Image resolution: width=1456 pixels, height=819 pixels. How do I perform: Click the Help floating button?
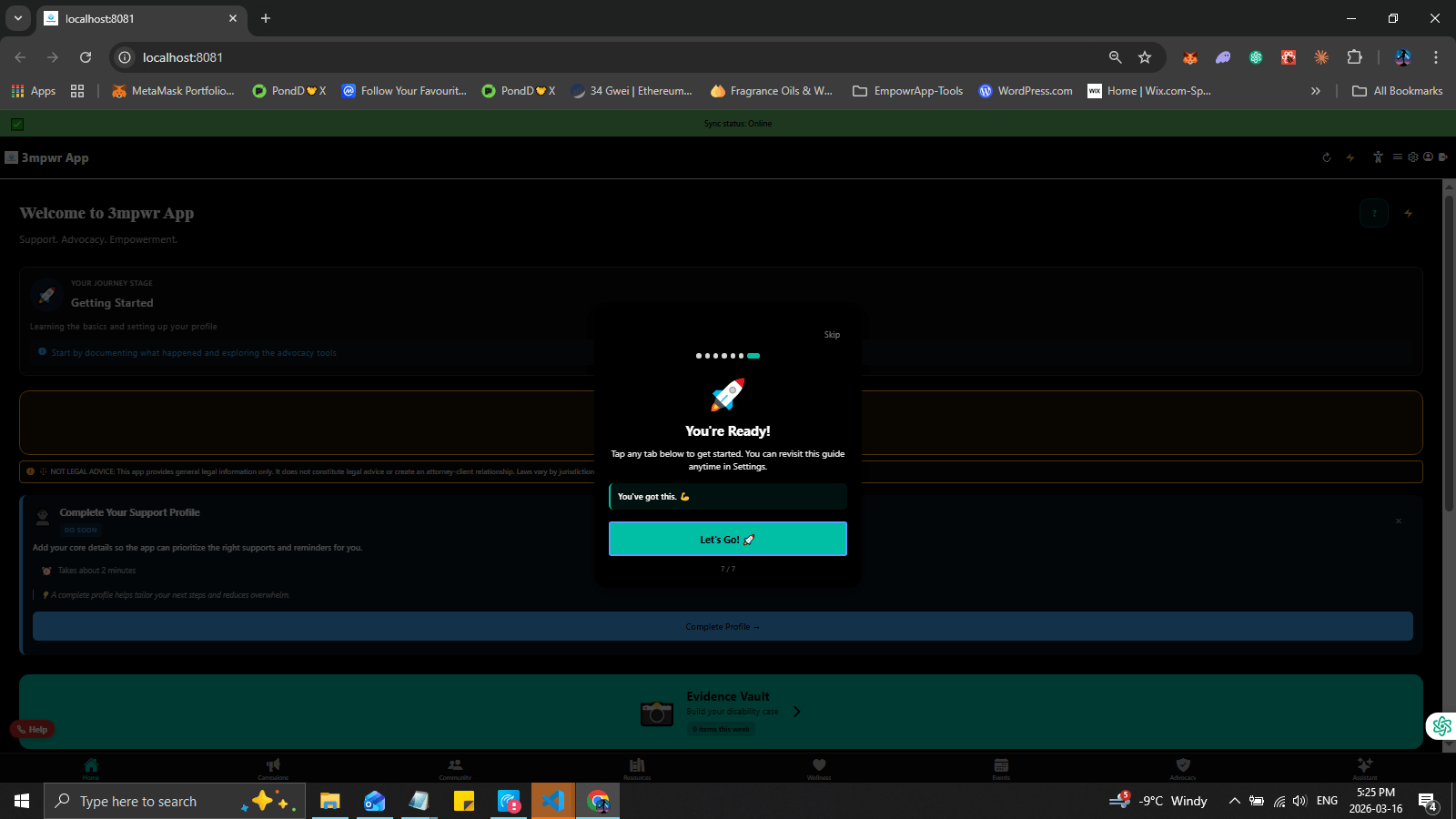(32, 729)
